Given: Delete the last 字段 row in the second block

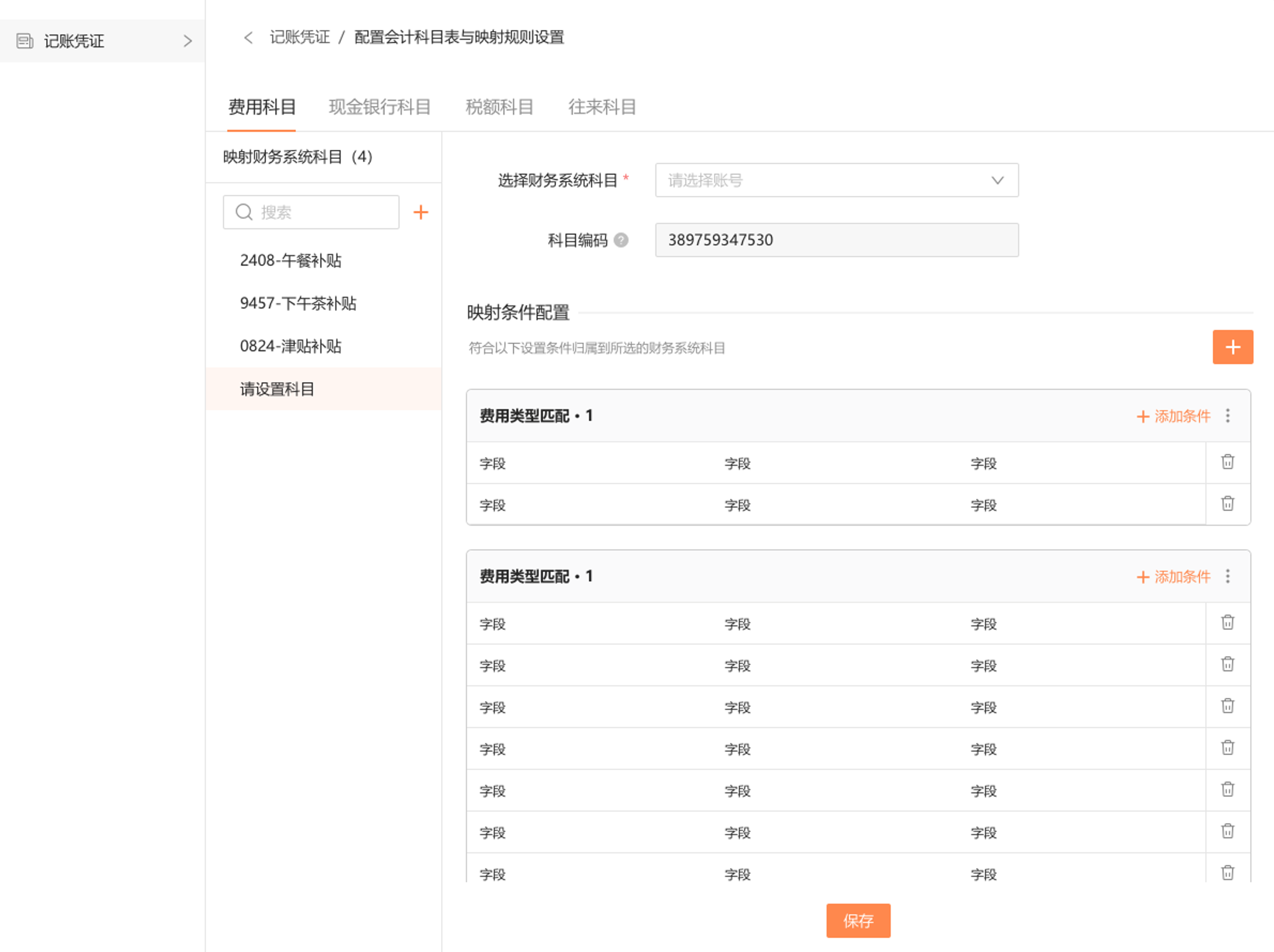Looking at the screenshot, I should (x=1227, y=873).
